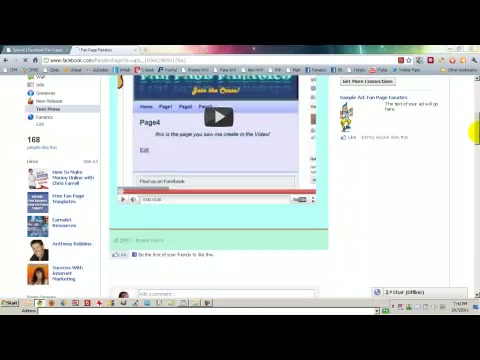This screenshot has height=360, width=480.
Task: Stop page loading with the X icon
Action: (x=25, y=60)
